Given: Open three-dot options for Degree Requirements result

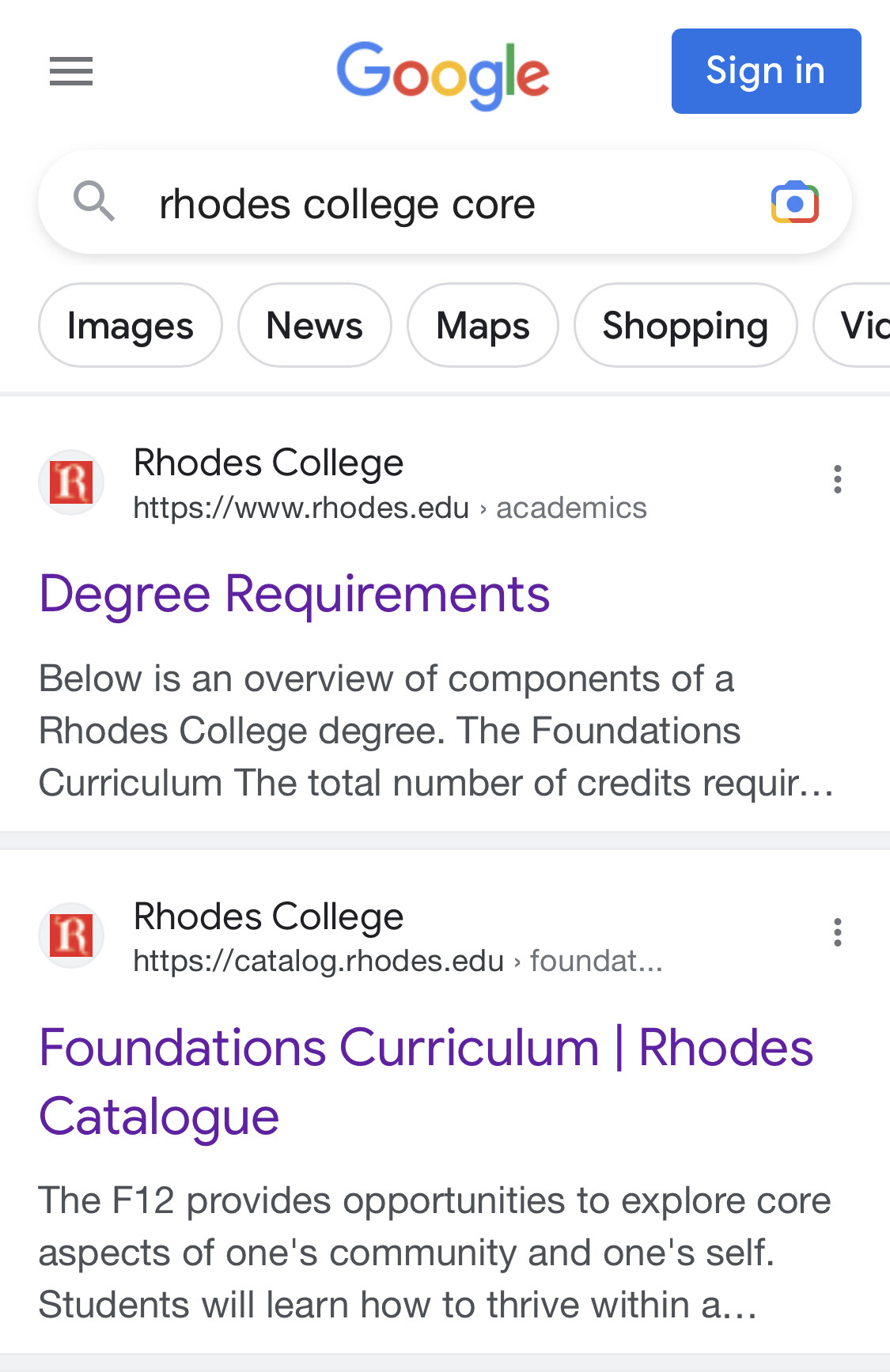Looking at the screenshot, I should 837,479.
